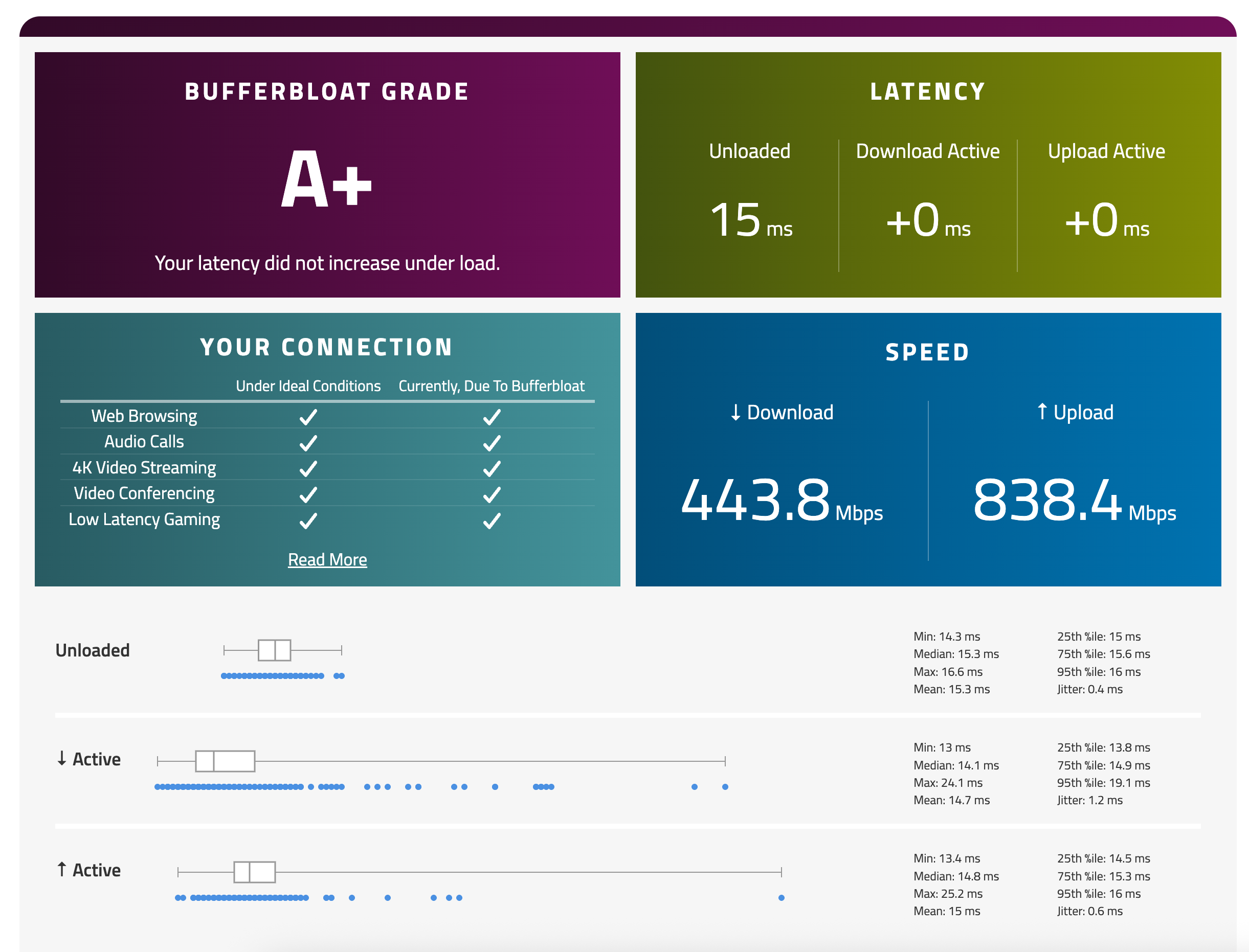Click the Download Active label
The image size is (1249, 952).
(x=927, y=151)
